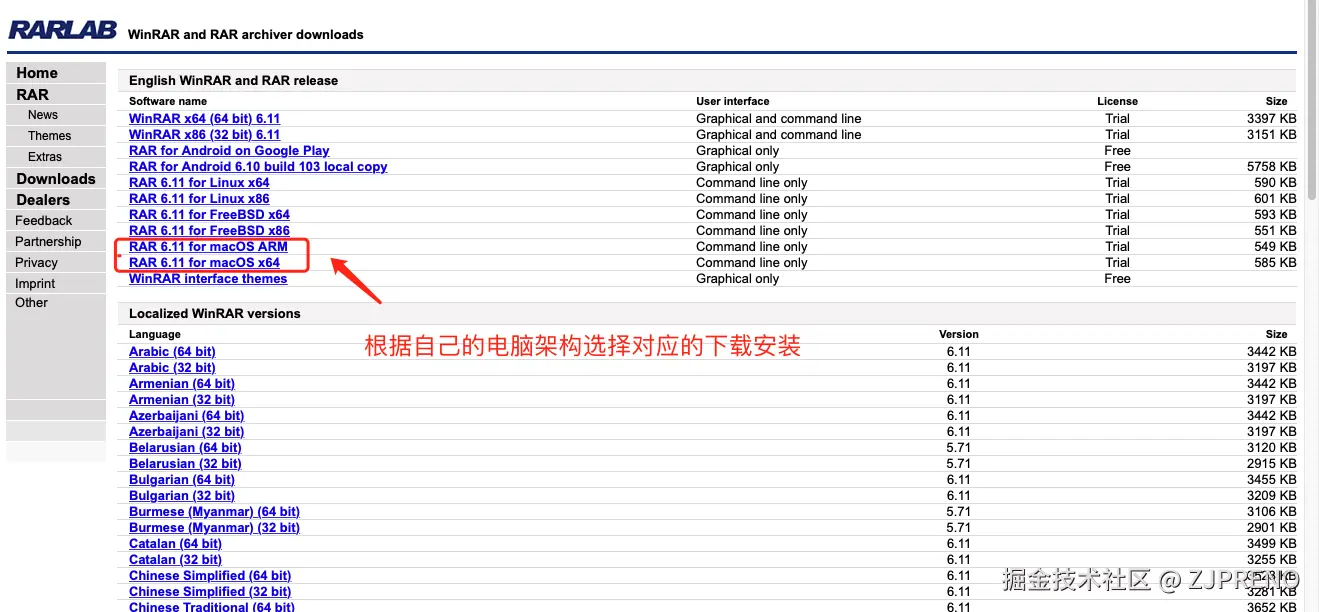Select the 'User interface' column header
1319x612 pixels.
pyautogui.click(x=733, y=101)
